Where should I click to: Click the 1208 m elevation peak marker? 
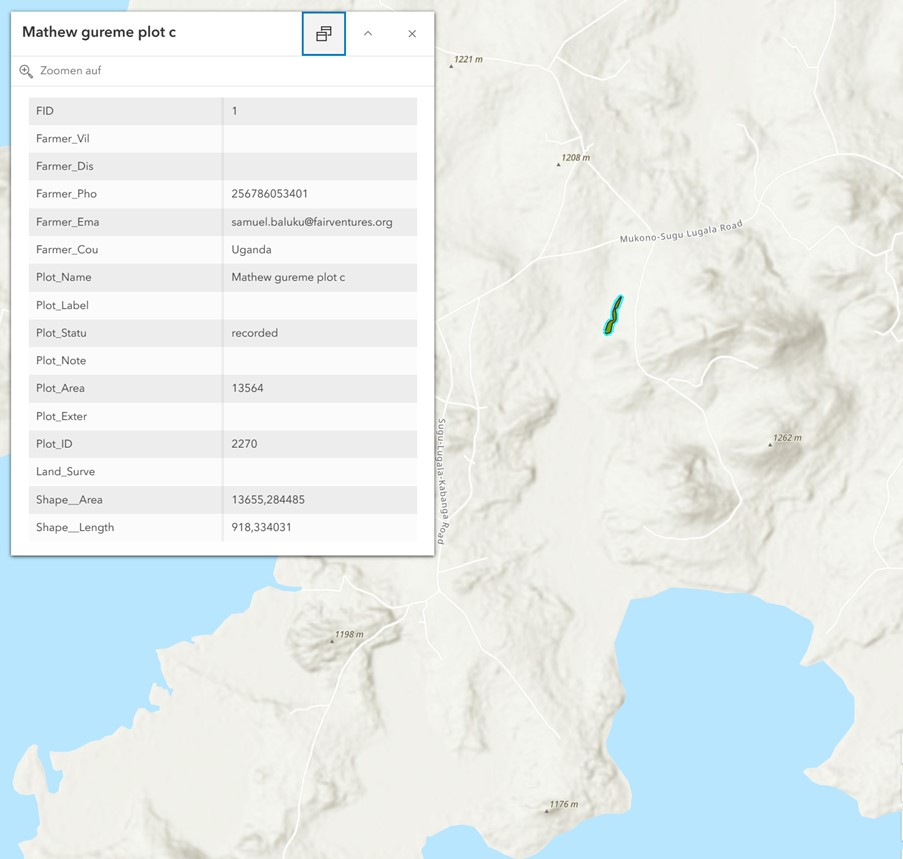pyautogui.click(x=559, y=164)
